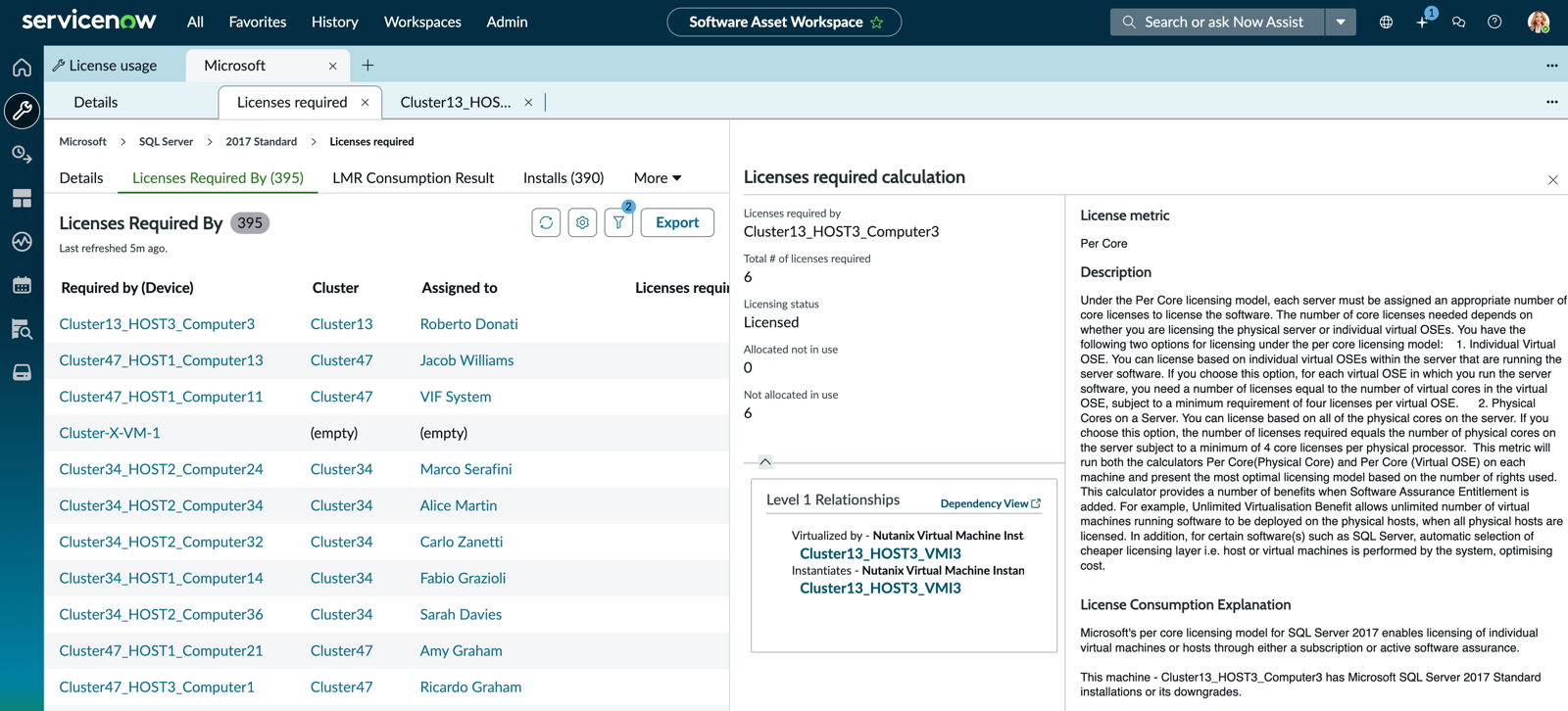Go to SQL Server breadcrumb
1568x711 pixels.
(166, 142)
